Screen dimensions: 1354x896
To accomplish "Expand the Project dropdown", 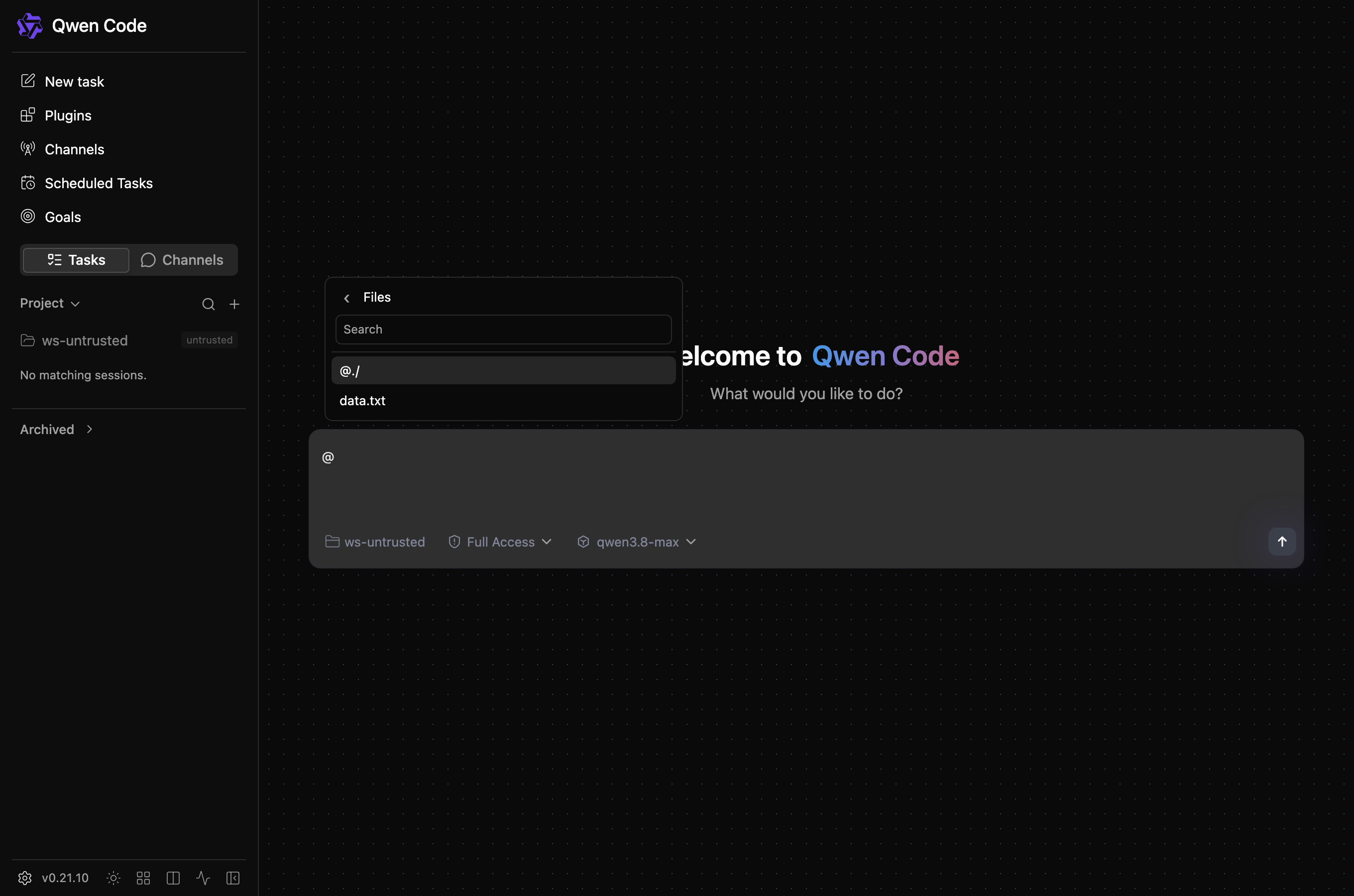I will pyautogui.click(x=50, y=304).
